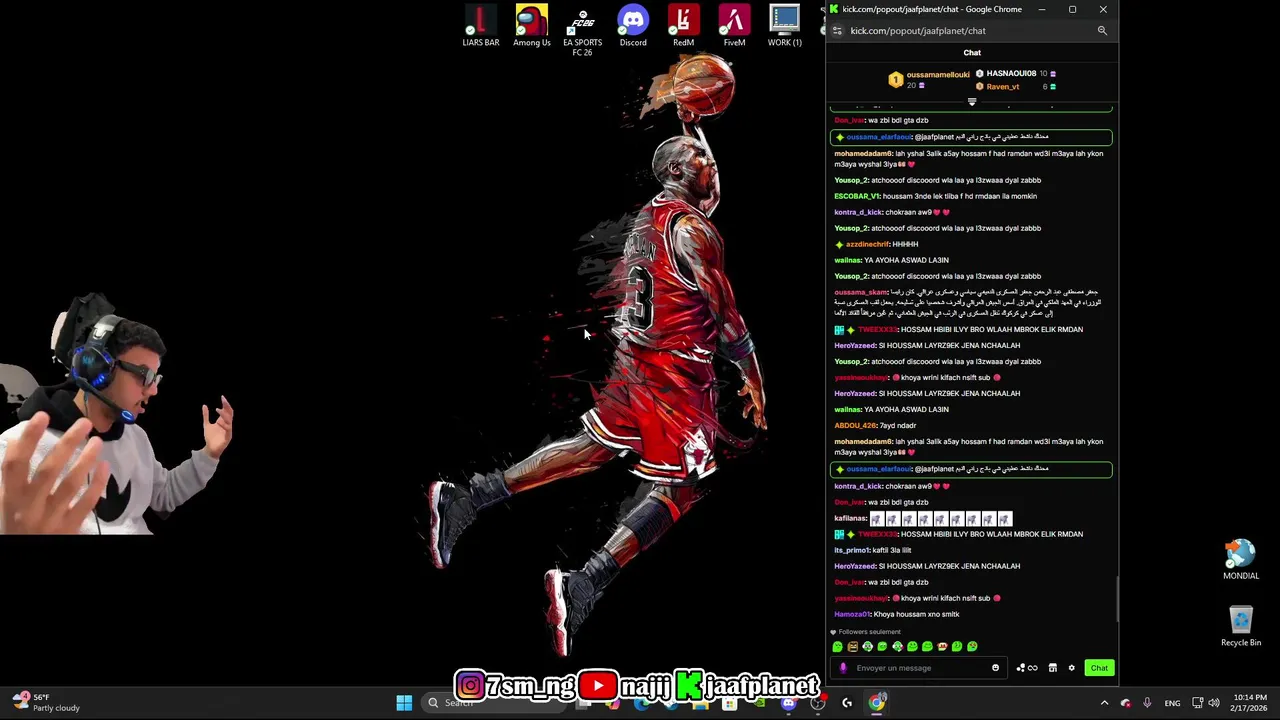Open the LIARS BAR desktop shortcut
Screen dimensions: 1280x720
tap(480, 27)
